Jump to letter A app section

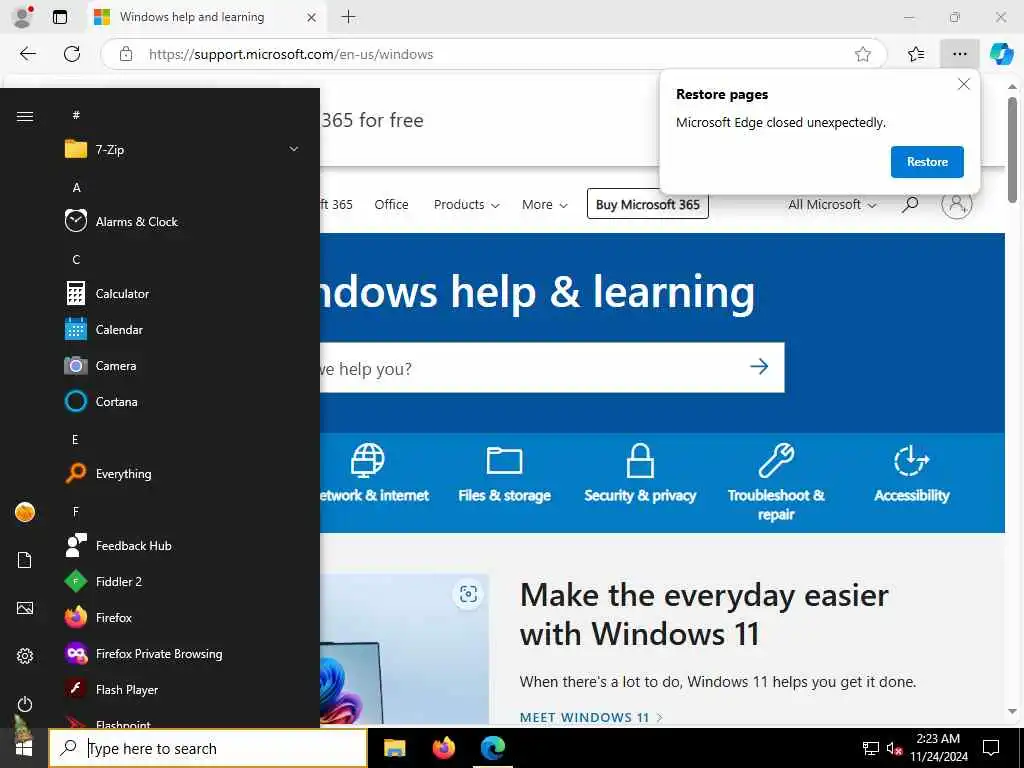(x=76, y=187)
